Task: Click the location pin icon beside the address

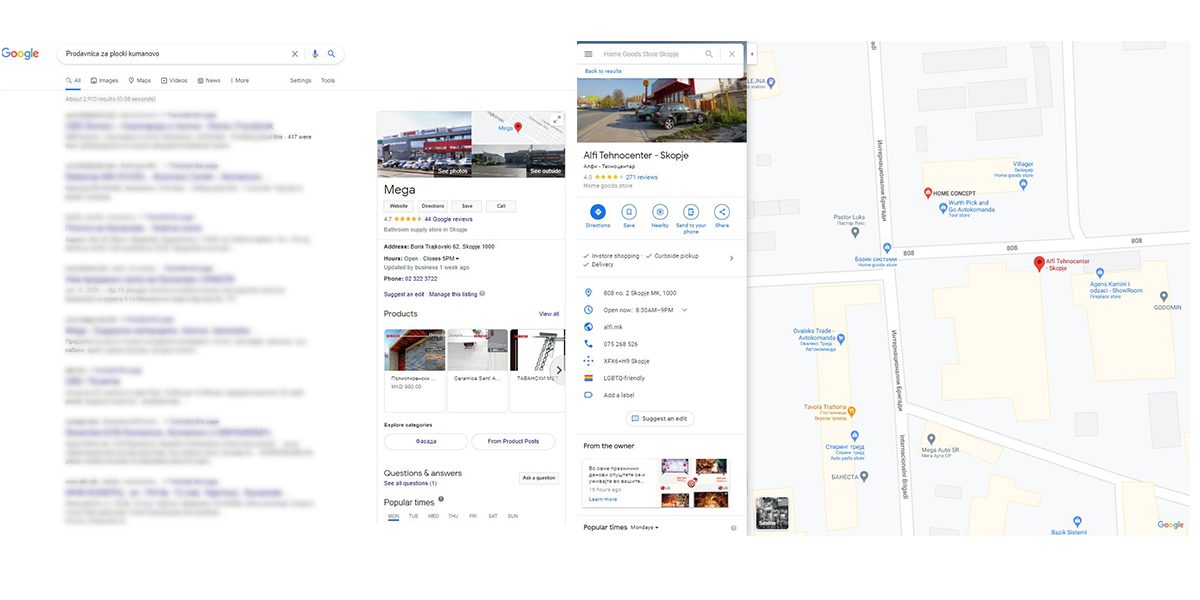Action: pos(589,293)
